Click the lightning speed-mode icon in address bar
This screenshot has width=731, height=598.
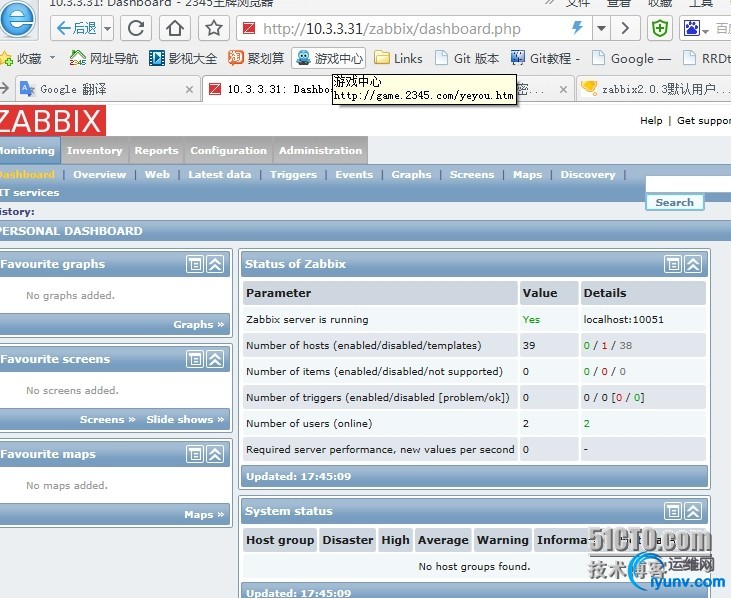[578, 28]
